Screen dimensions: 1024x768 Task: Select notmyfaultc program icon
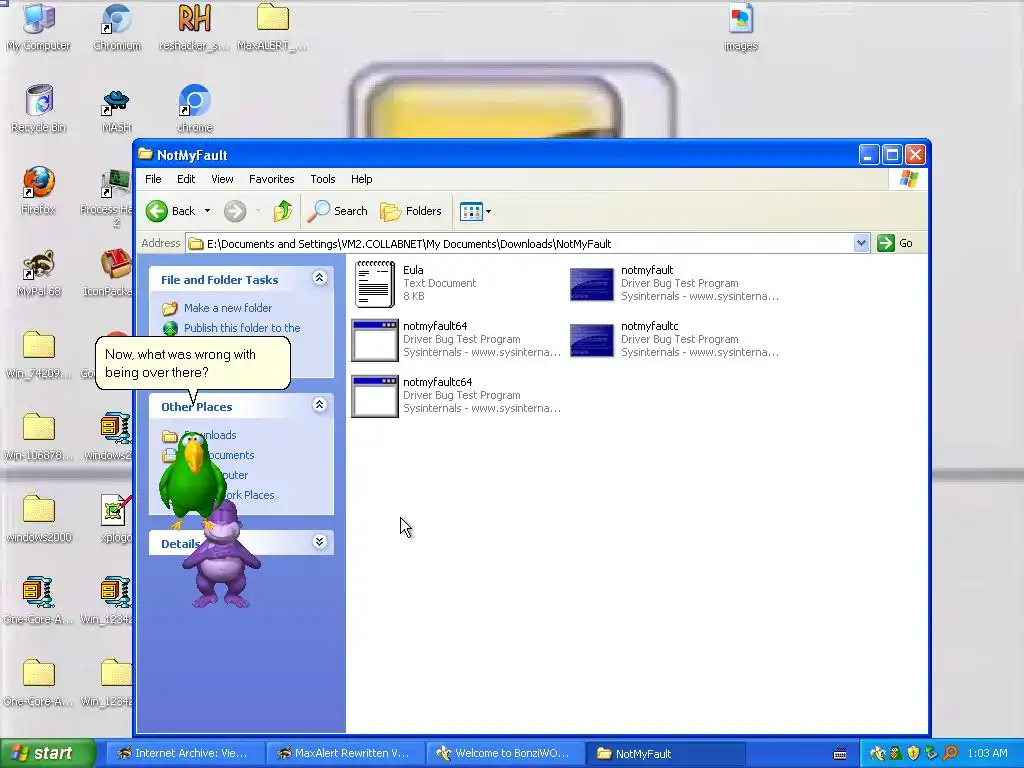592,340
